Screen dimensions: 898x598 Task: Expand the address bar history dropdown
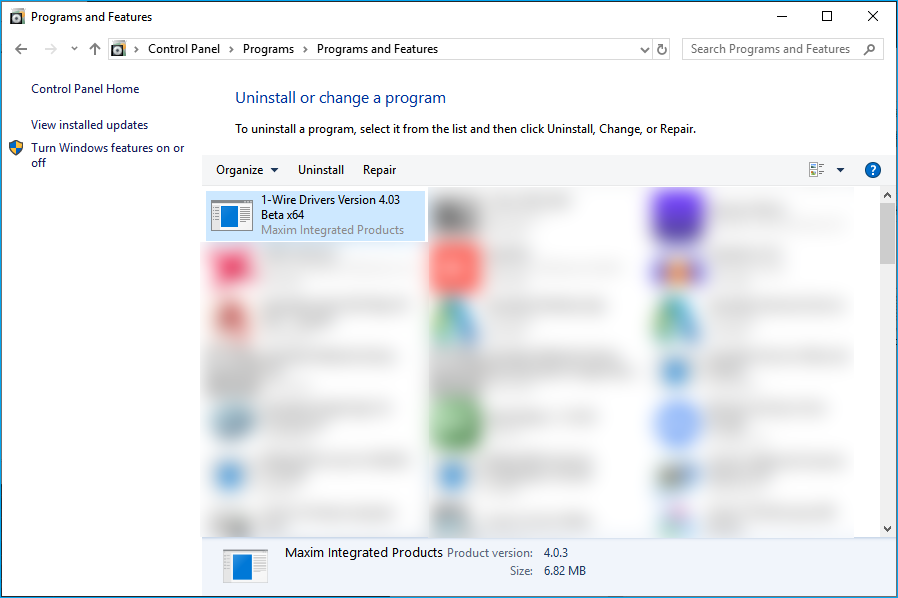tap(644, 50)
